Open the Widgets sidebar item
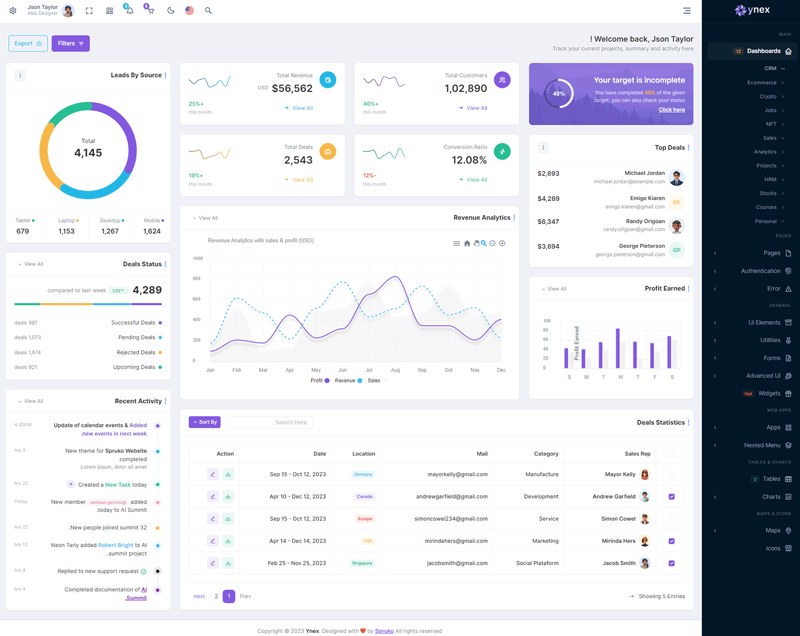Screen dimensions: 800x636 coord(768,393)
